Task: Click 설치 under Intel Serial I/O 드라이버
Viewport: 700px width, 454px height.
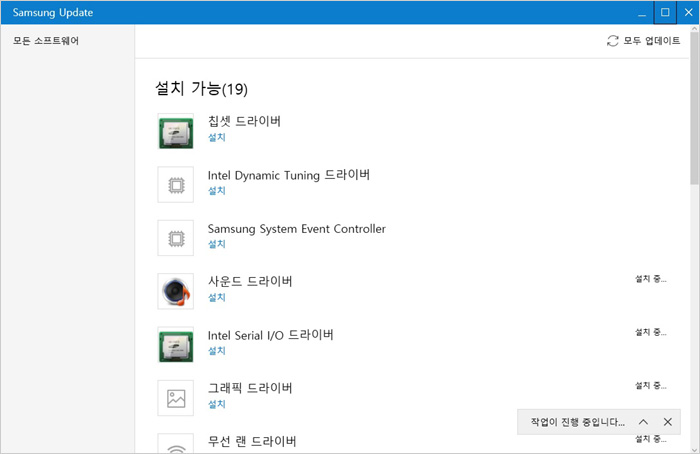Action: pos(217,351)
